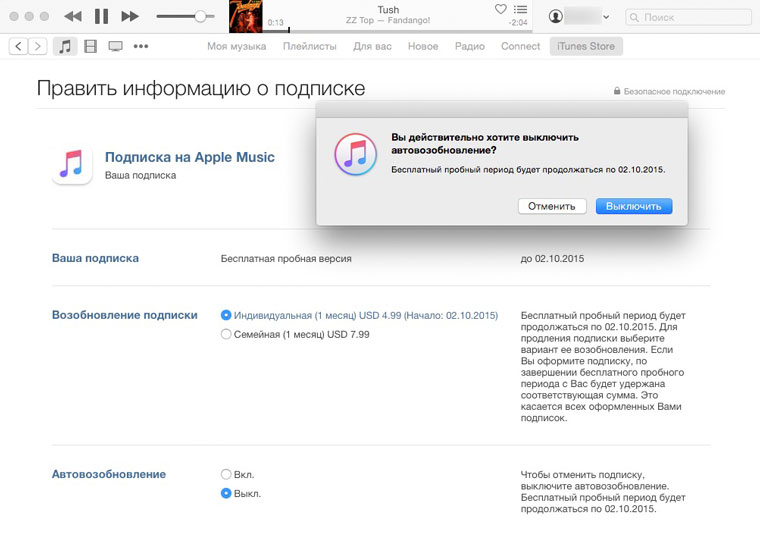The image size is (760, 533).
Task: Open the Моя музыка tab
Action: coord(237,47)
